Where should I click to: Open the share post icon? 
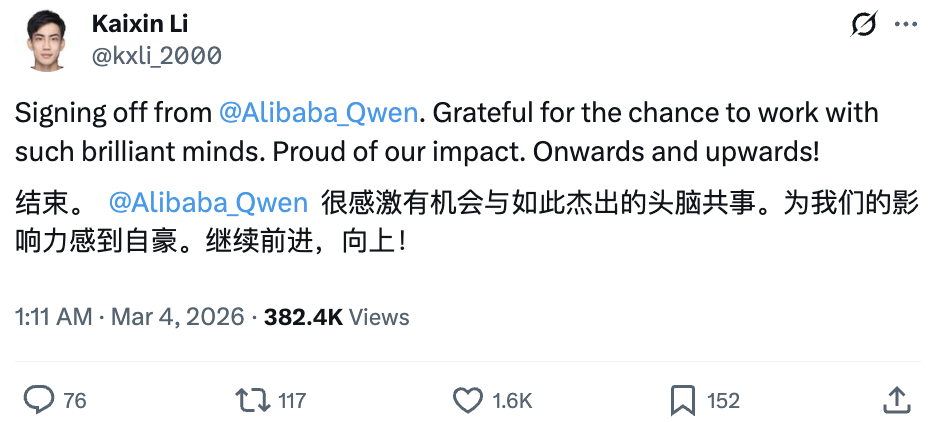896,400
